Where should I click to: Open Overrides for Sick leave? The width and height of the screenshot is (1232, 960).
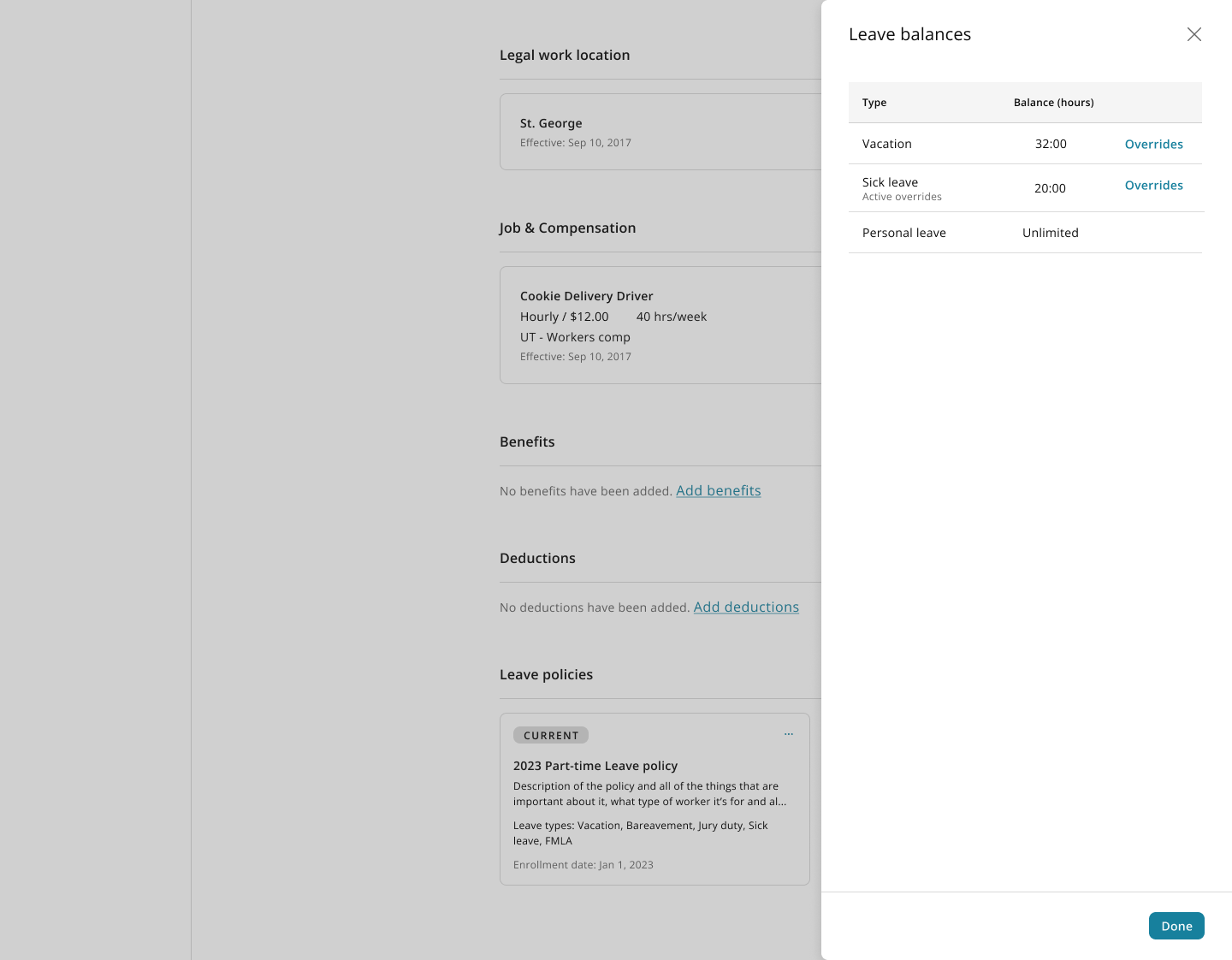(1153, 185)
